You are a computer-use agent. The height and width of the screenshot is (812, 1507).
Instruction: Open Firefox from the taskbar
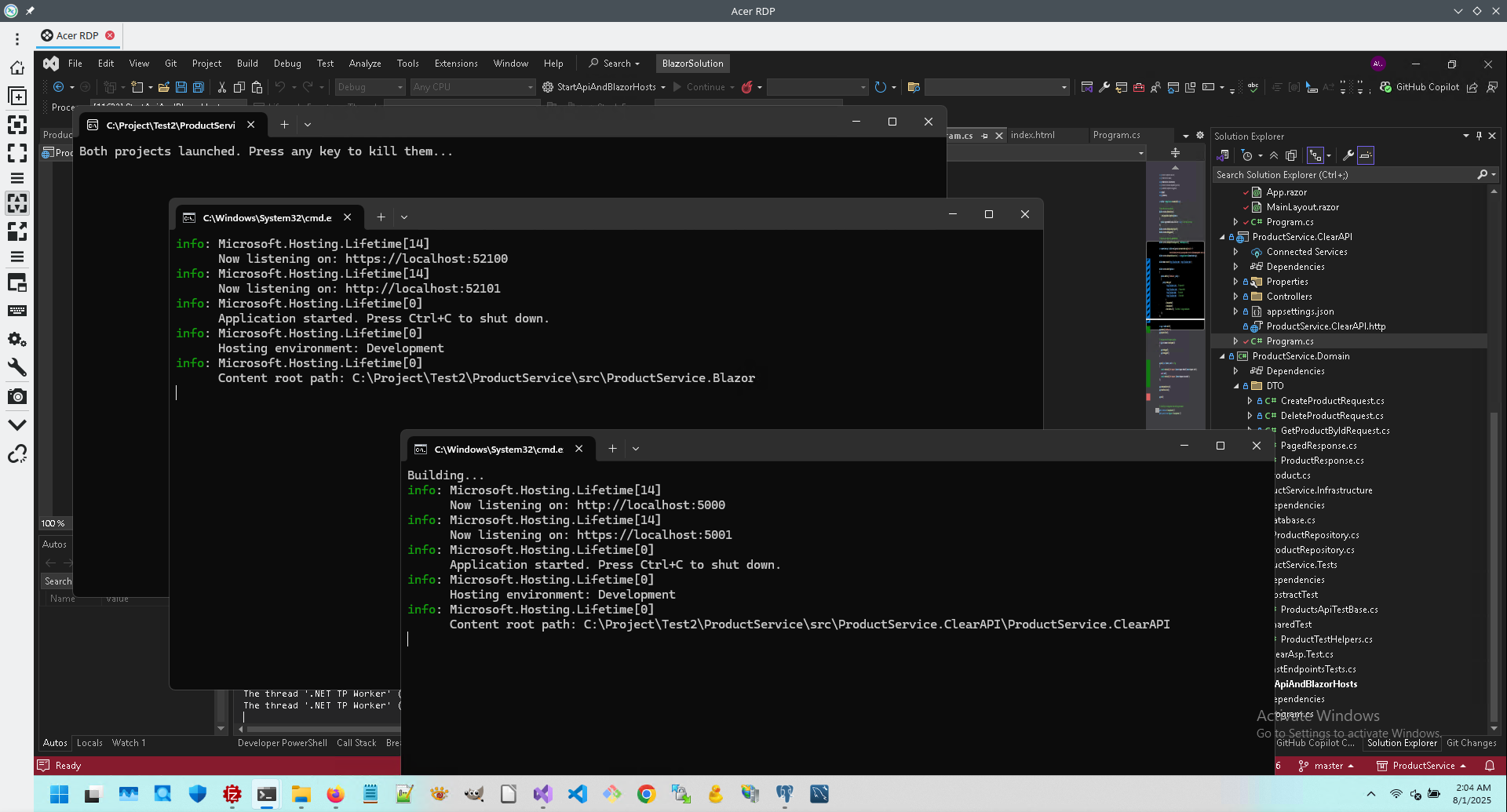click(335, 794)
